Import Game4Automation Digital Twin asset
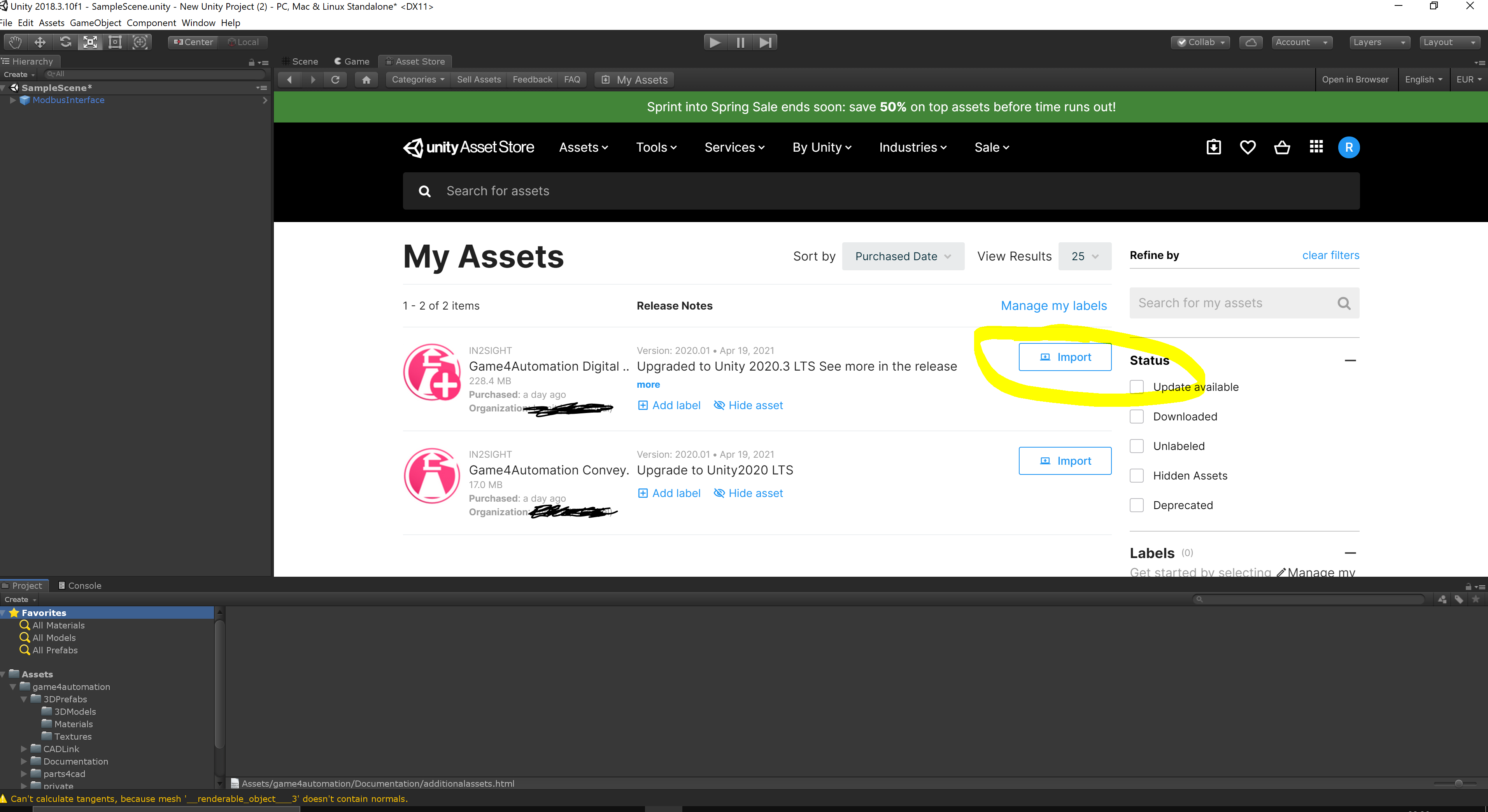Viewport: 1488px width, 812px height. pos(1065,357)
